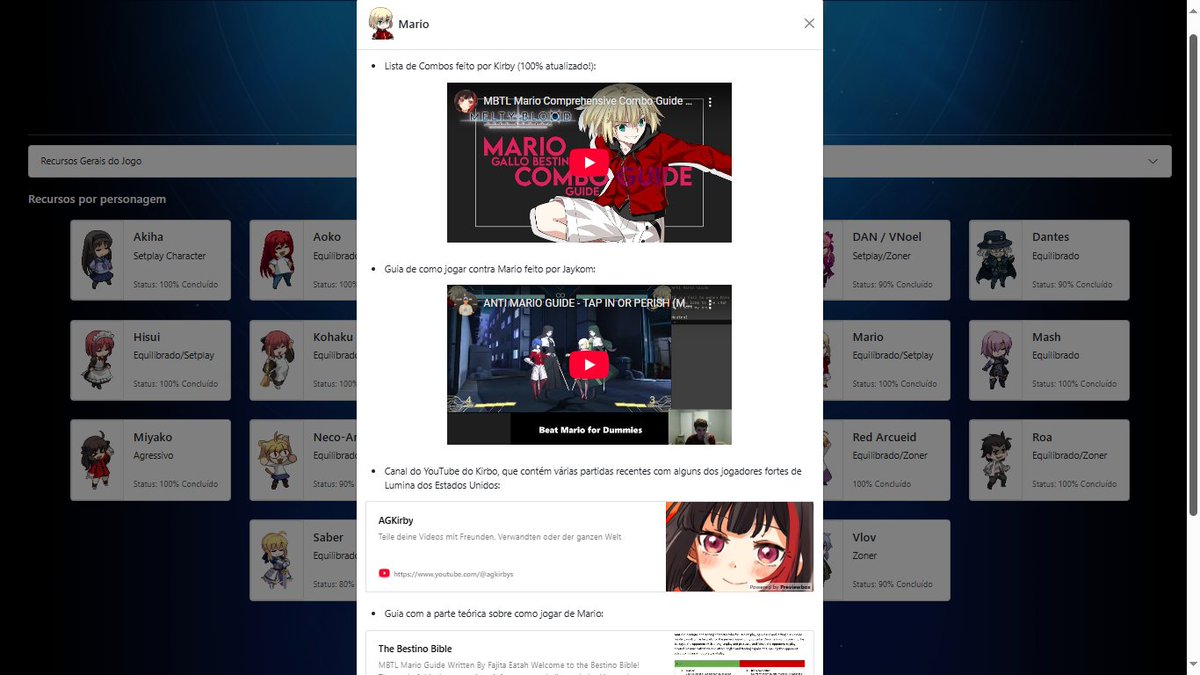Image resolution: width=1200 pixels, height=675 pixels.
Task: Click the Vlov character portrait icon
Action: [827, 559]
